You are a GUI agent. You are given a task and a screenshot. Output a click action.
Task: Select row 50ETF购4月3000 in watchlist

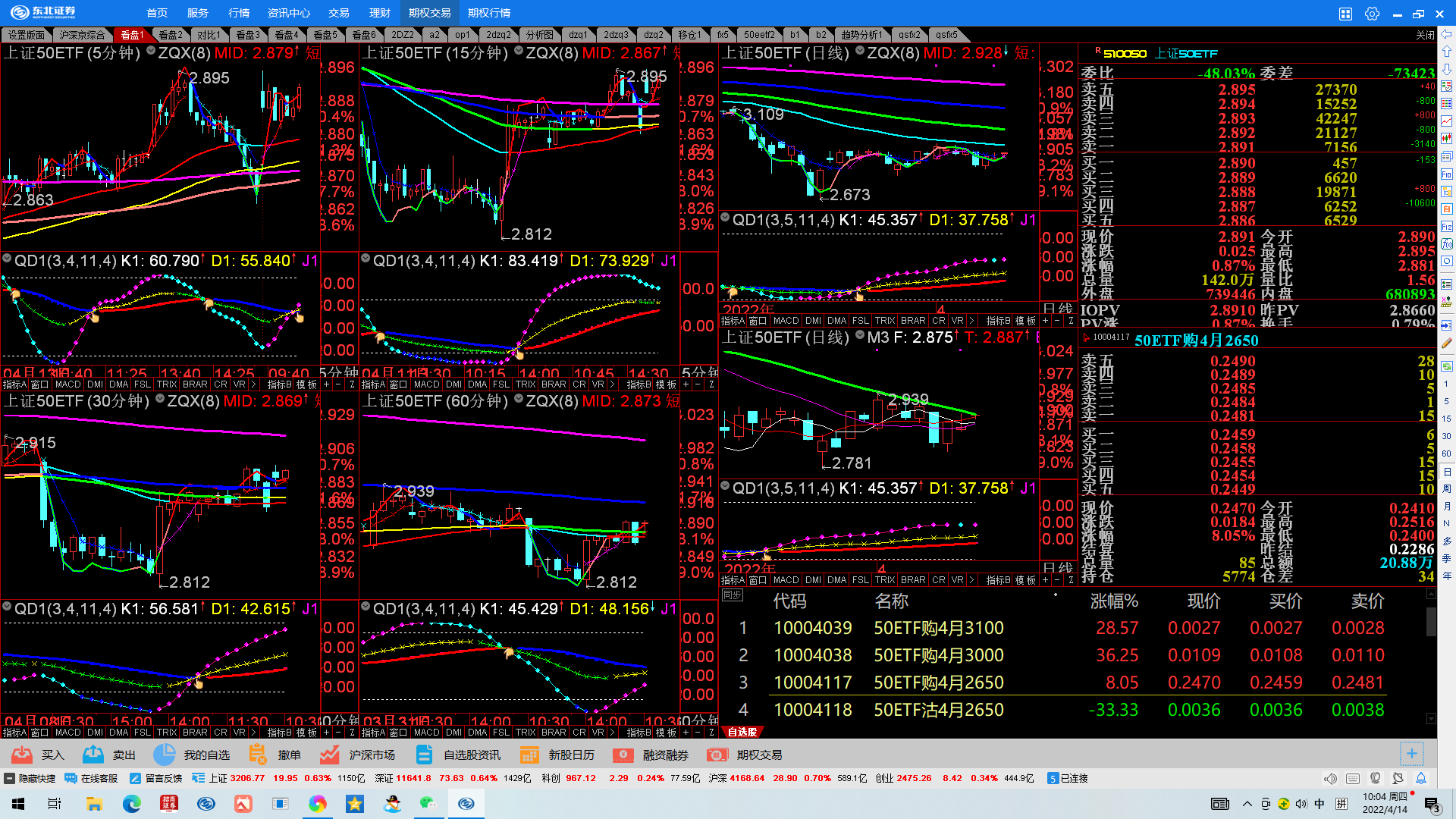[x=938, y=655]
